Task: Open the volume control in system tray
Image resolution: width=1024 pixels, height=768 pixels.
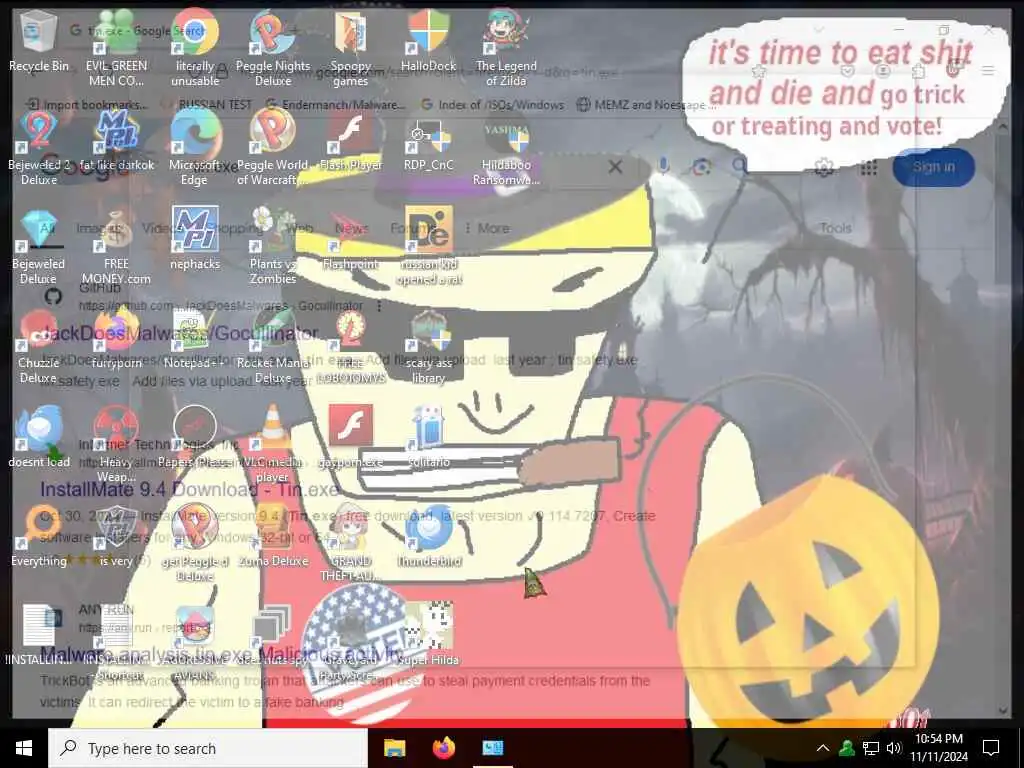Action: pyautogui.click(x=894, y=748)
